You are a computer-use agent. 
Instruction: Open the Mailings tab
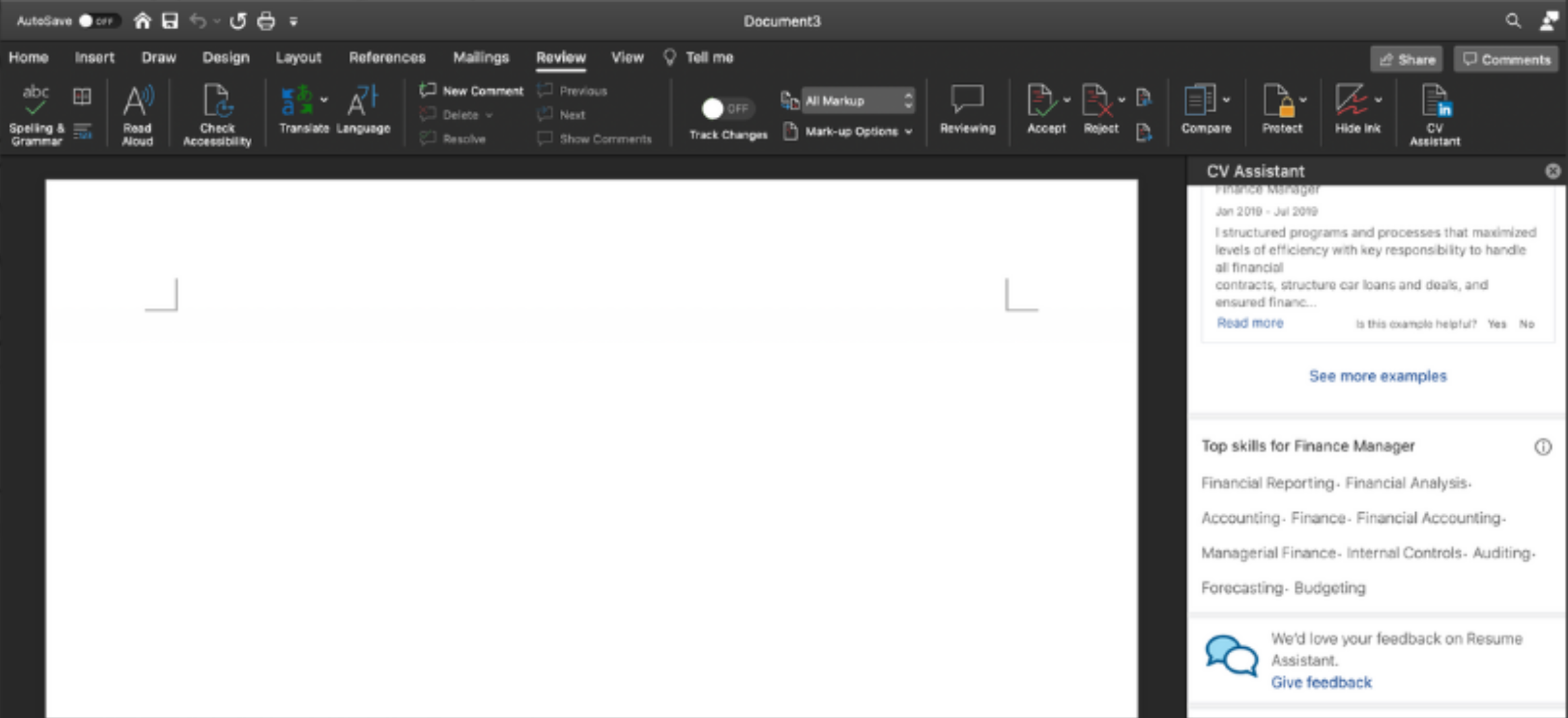pyautogui.click(x=481, y=58)
